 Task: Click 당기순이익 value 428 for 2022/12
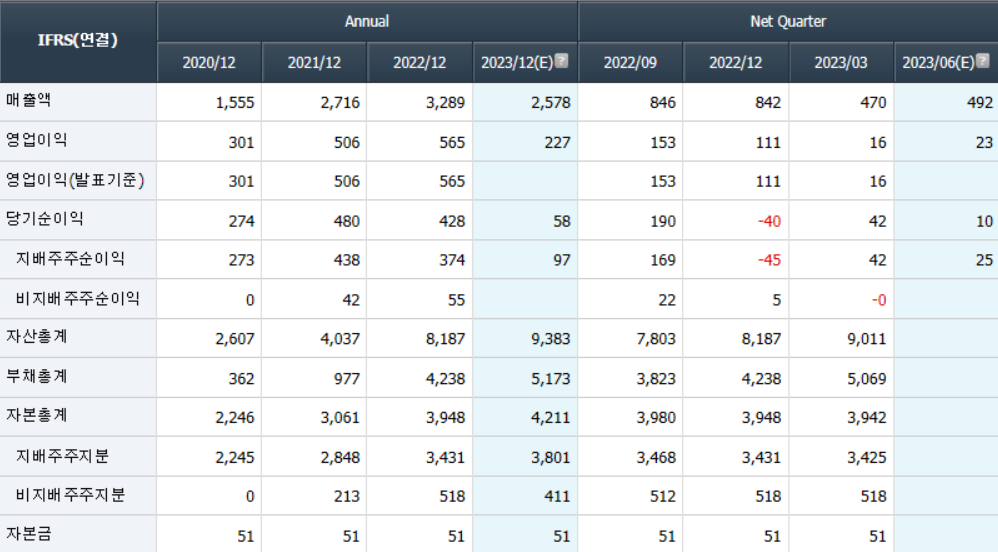[452, 222]
